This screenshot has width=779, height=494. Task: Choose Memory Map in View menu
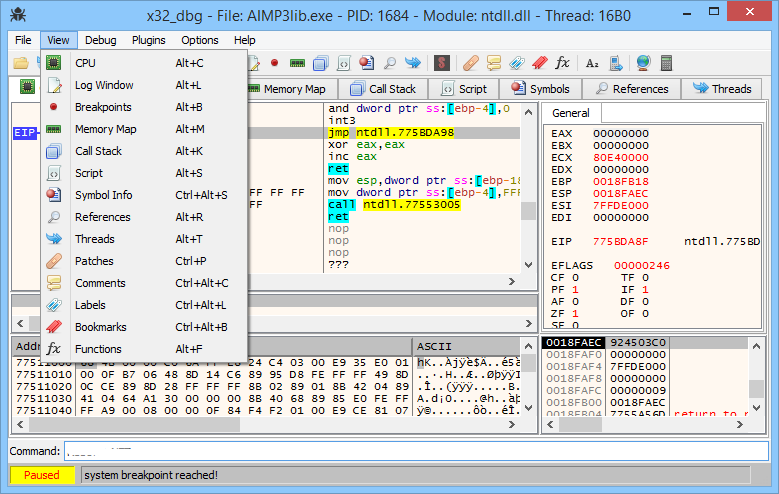coord(144,129)
